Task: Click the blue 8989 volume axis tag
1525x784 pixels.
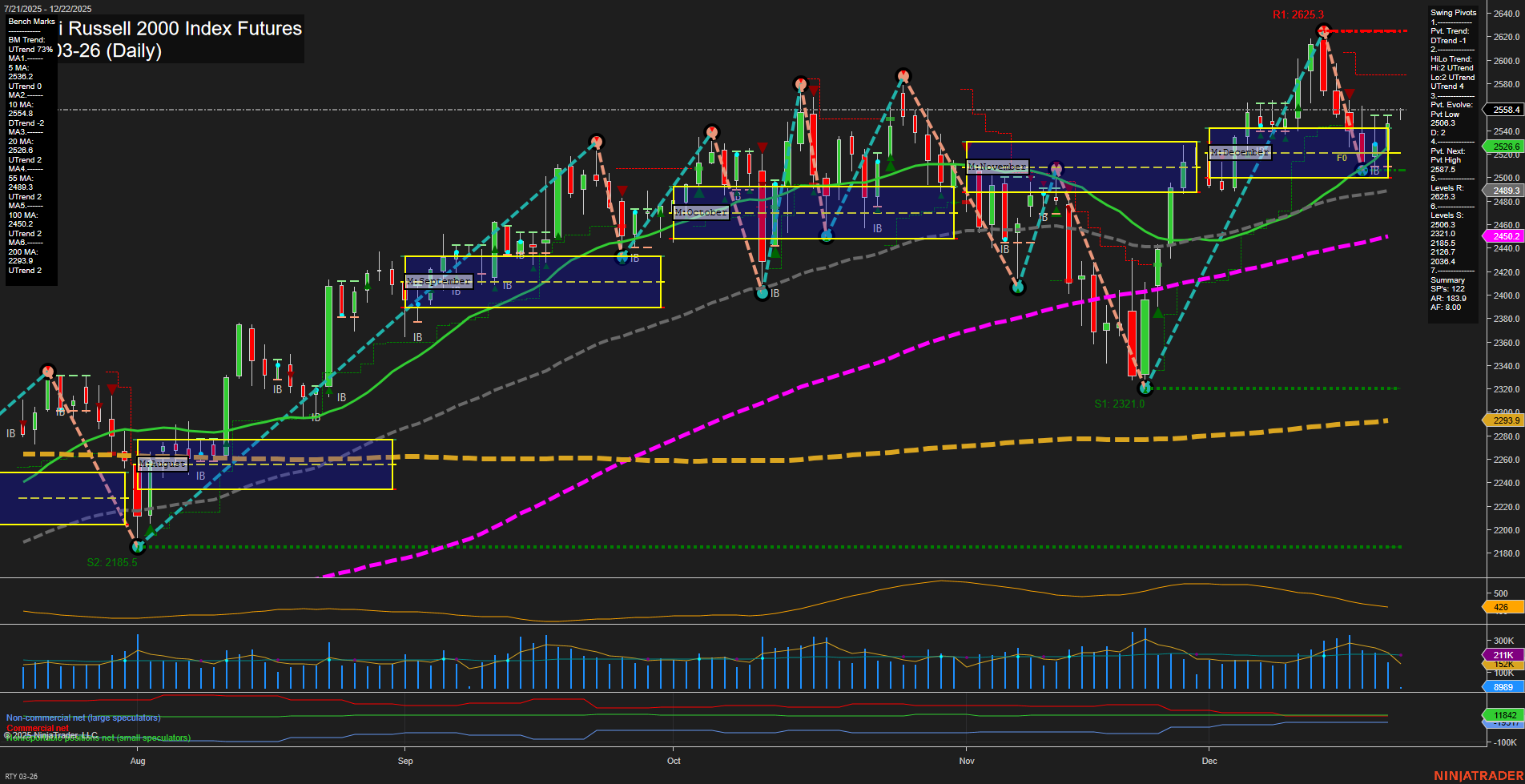Action: [x=1503, y=686]
